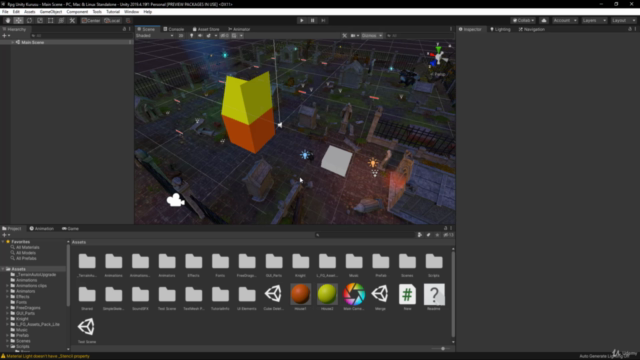
Task: Open the Window menu
Action: [x=131, y=12]
